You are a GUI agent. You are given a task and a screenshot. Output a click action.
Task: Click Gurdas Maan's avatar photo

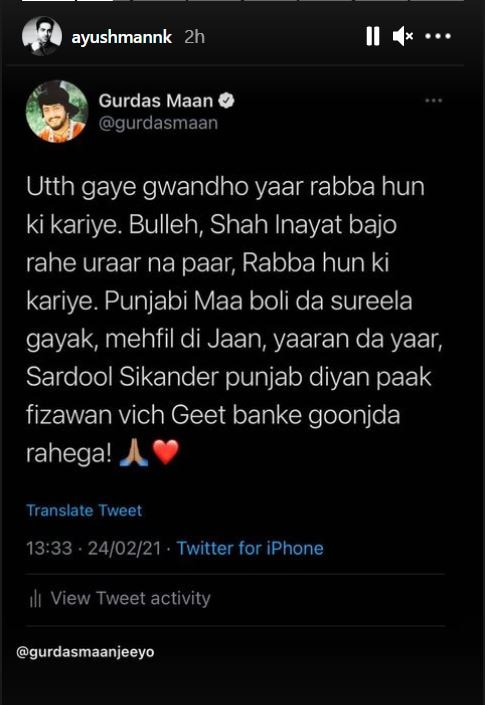(57, 111)
